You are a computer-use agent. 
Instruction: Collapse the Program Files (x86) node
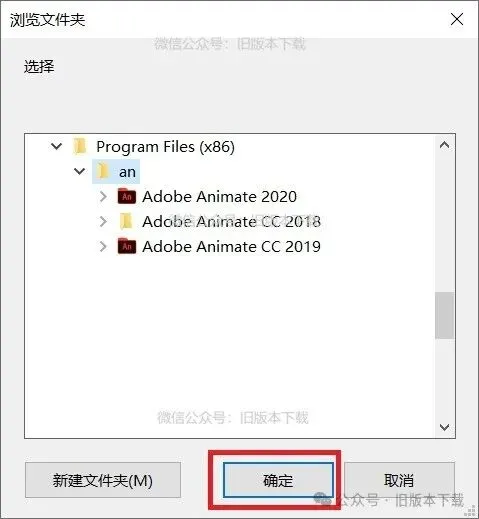[x=57, y=146]
